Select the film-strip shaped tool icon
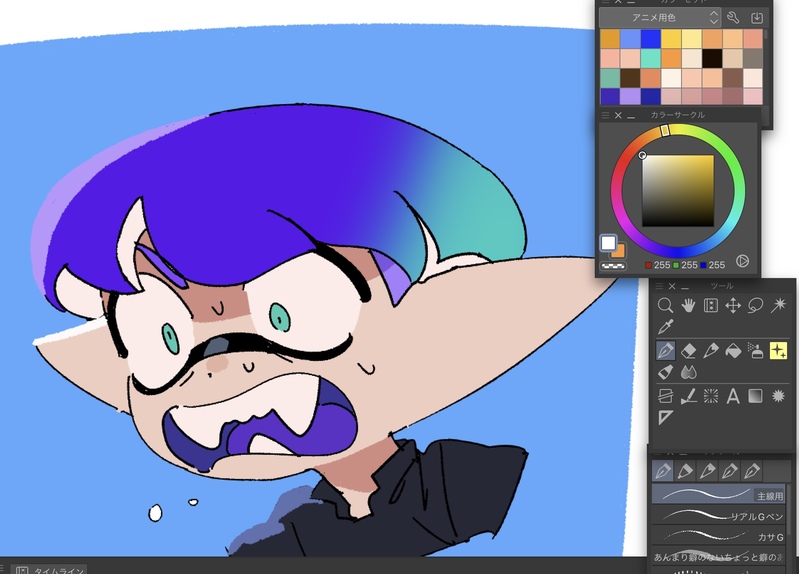This screenshot has height=574, width=799. 710,305
